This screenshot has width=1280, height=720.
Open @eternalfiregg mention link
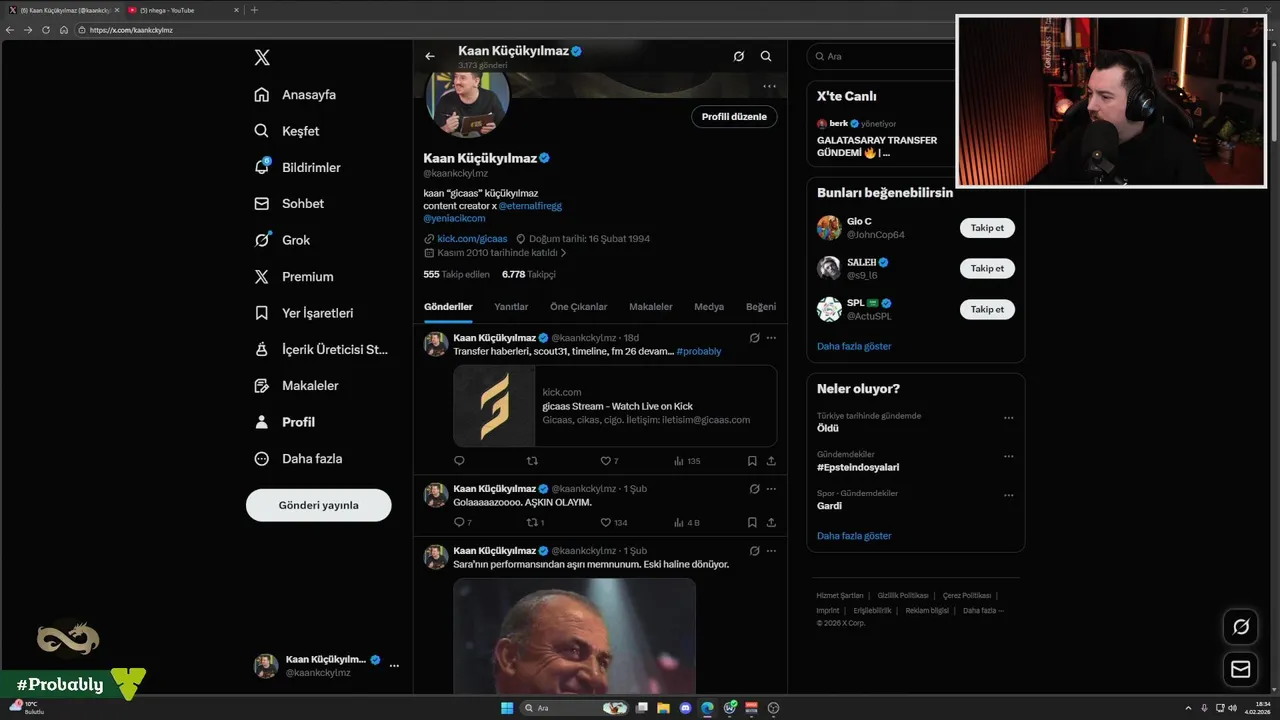(x=530, y=205)
